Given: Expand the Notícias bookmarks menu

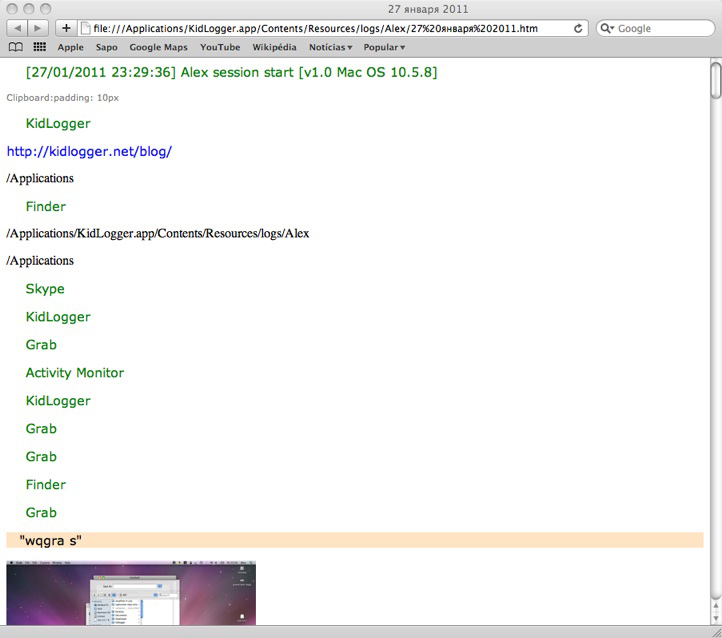Looking at the screenshot, I should [x=331, y=47].
